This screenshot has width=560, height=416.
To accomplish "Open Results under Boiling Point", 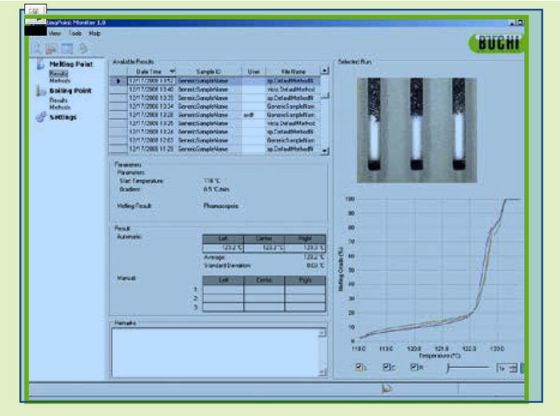I will point(58,100).
